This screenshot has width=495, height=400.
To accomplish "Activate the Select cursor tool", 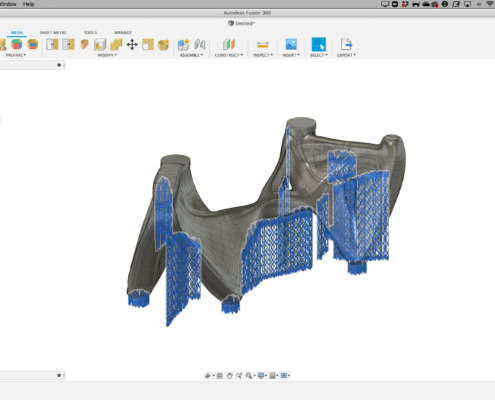I will click(319, 44).
